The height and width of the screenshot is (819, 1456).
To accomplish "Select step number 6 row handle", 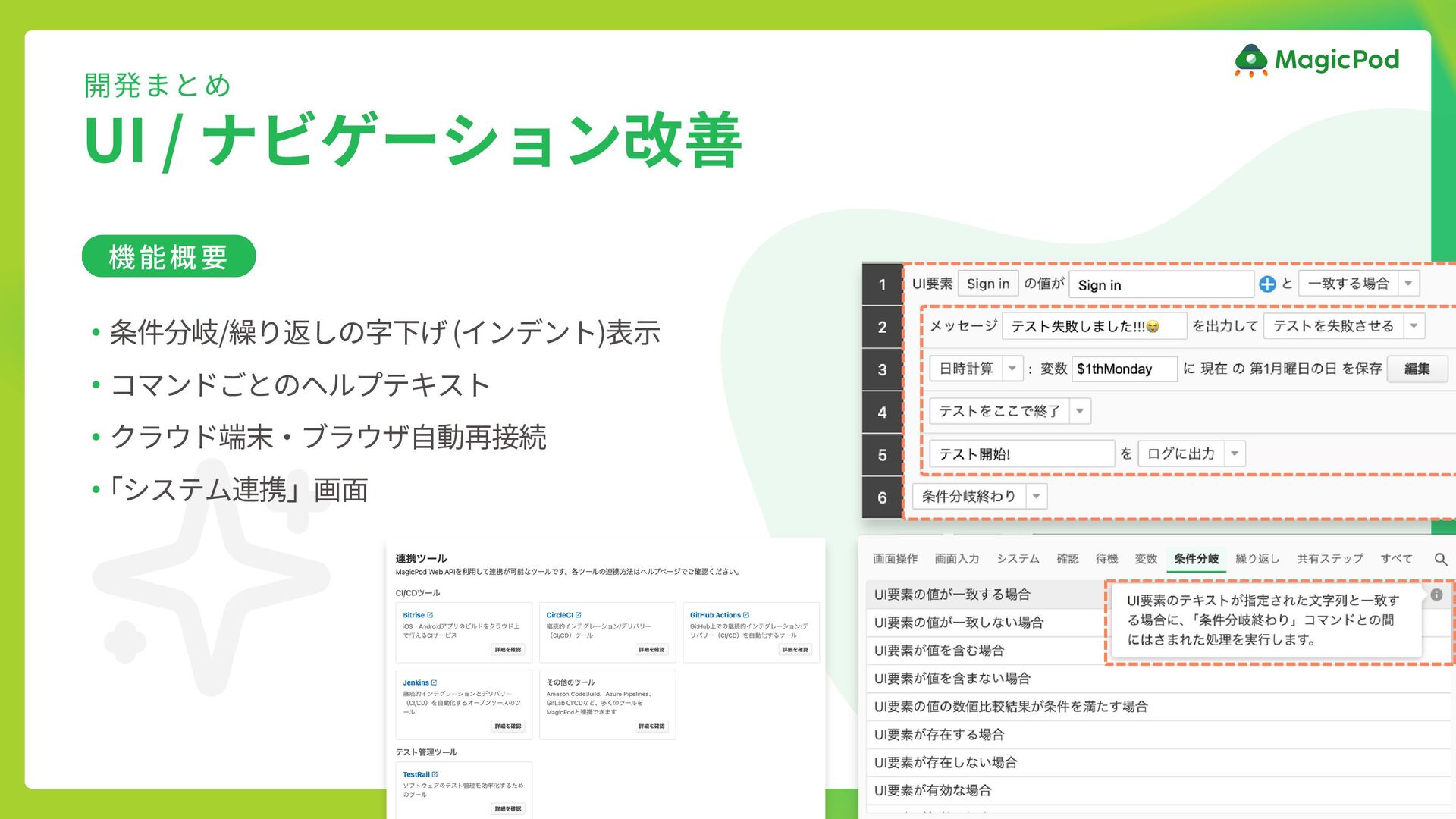I will pos(882,497).
